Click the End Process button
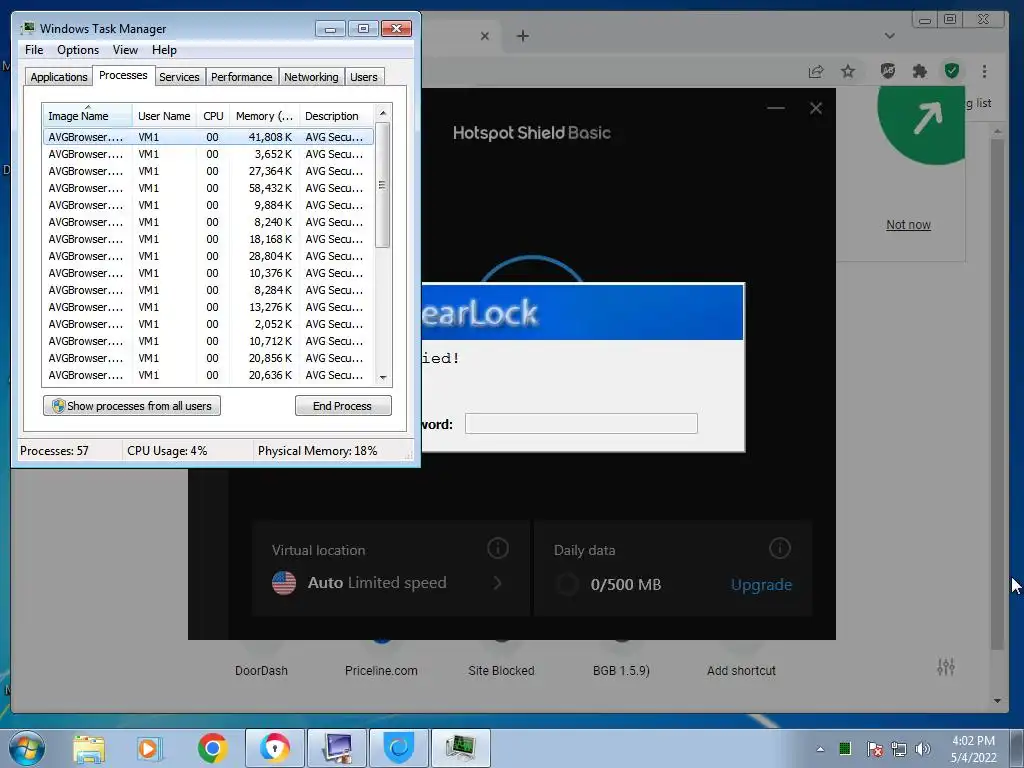Screen dimensions: 1024x768 click(343, 406)
